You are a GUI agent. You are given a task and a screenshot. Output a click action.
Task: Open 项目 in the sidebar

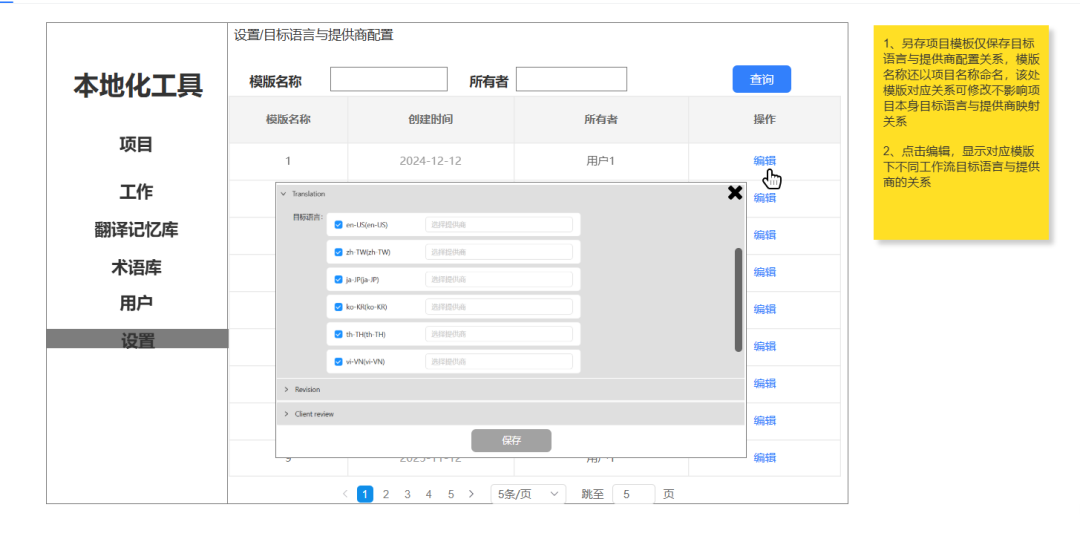(x=136, y=145)
